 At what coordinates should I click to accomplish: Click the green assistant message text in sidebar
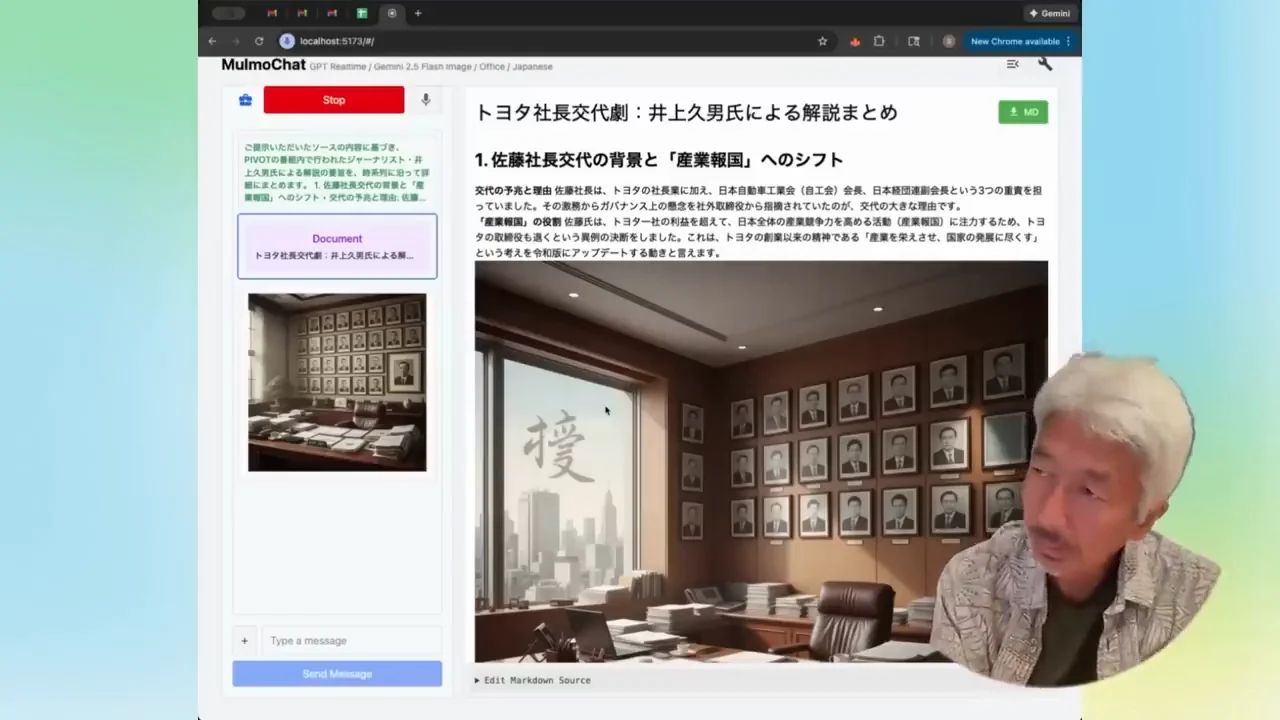[337, 172]
